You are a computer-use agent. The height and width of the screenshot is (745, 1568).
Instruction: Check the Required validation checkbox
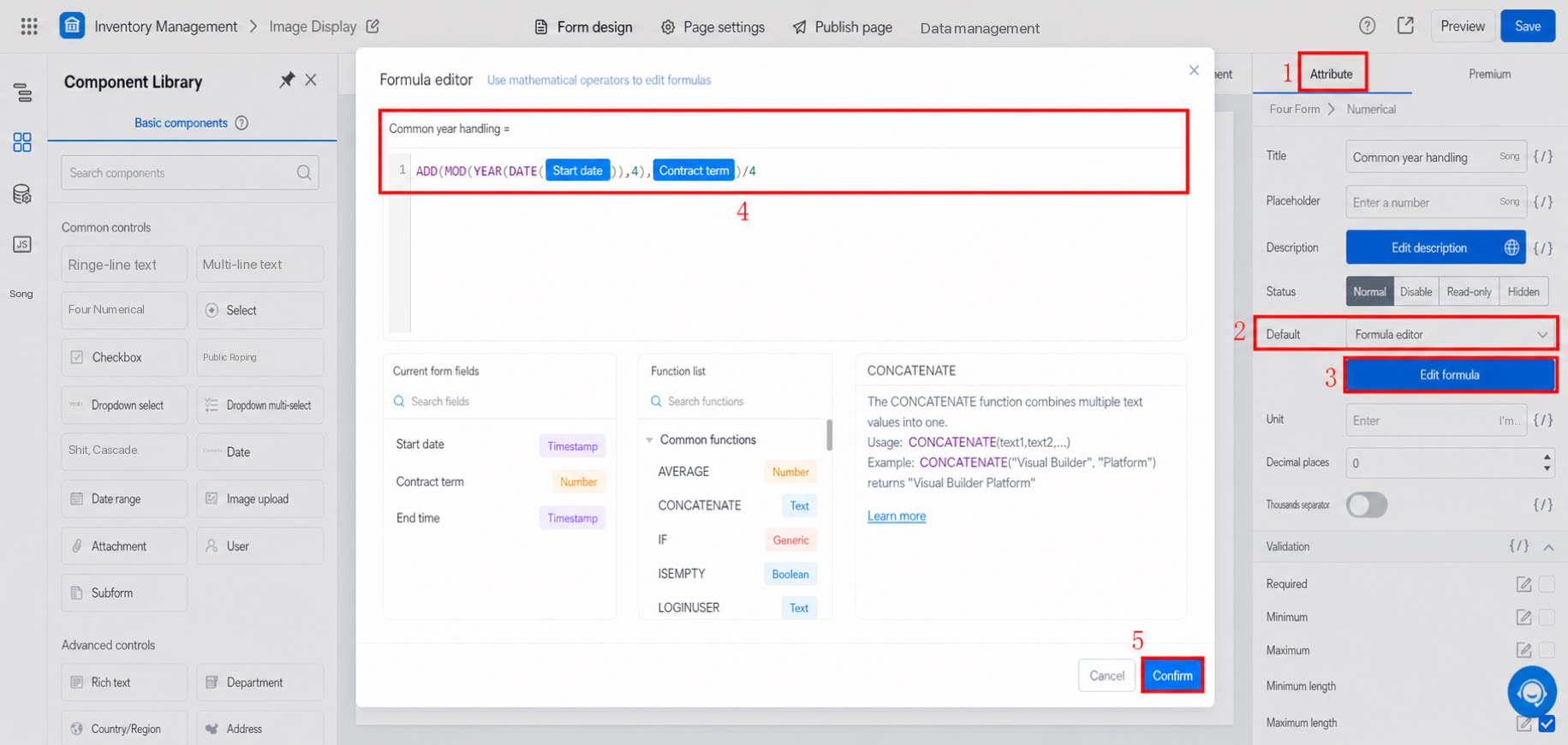(1546, 584)
